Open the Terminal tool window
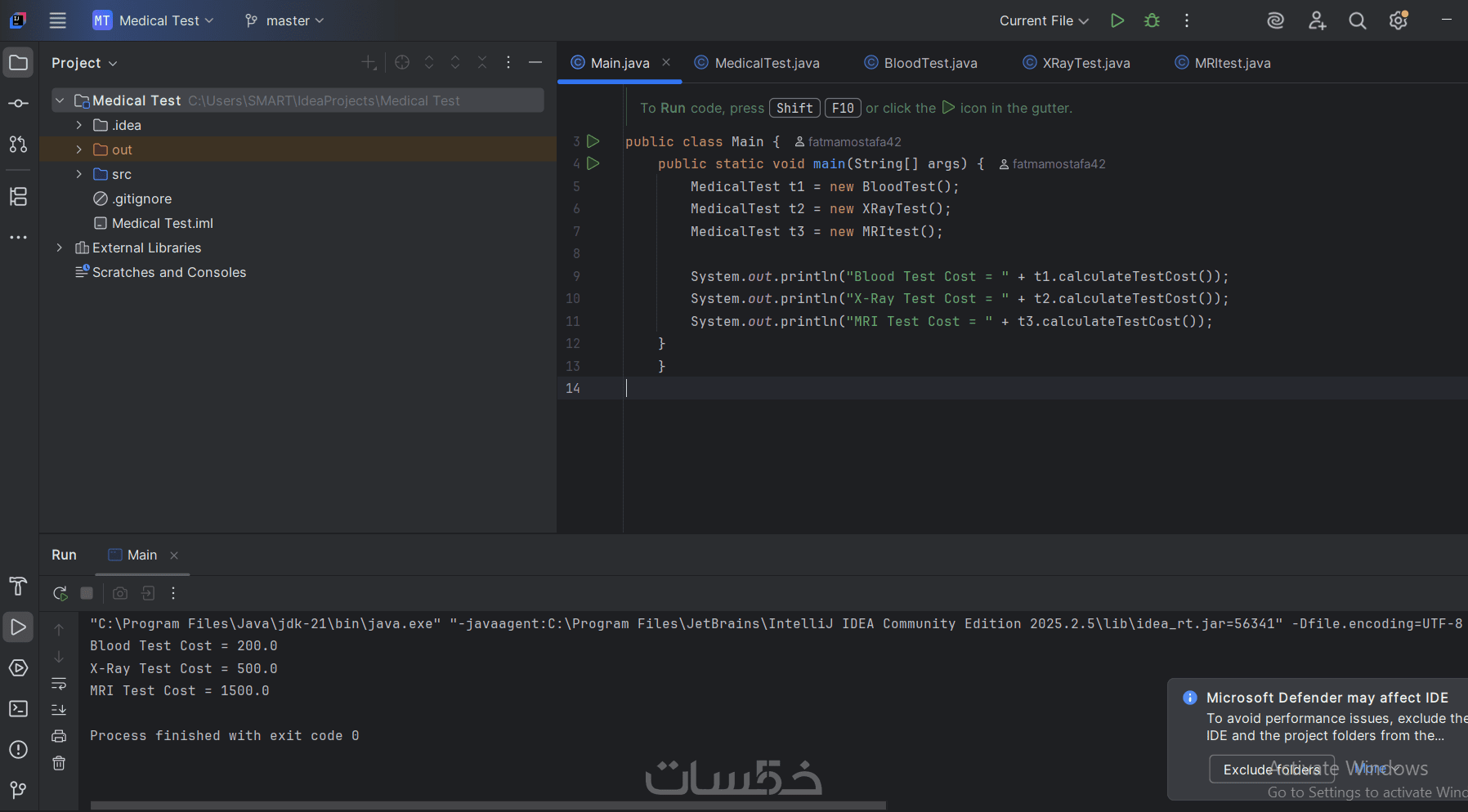Viewport: 1468px width, 812px height. point(18,709)
